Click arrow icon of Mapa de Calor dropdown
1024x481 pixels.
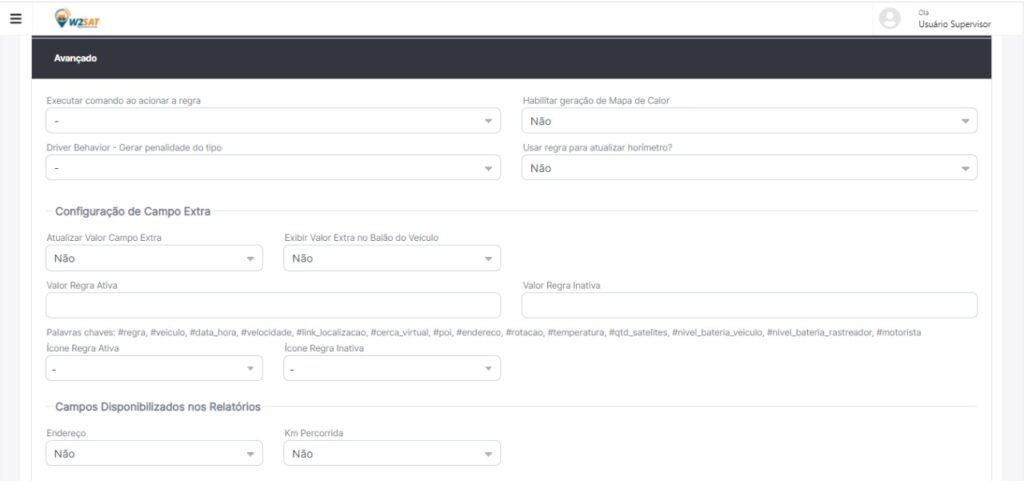tap(965, 121)
